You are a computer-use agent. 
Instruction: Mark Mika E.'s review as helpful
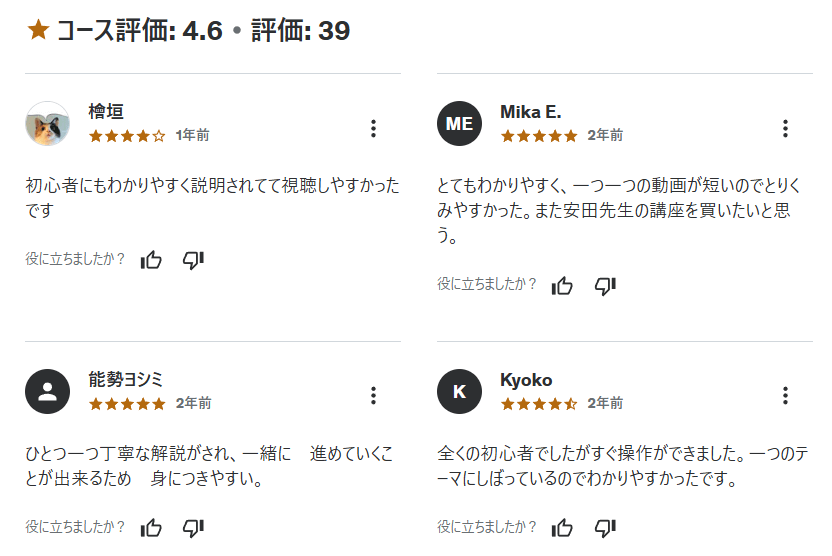click(562, 286)
